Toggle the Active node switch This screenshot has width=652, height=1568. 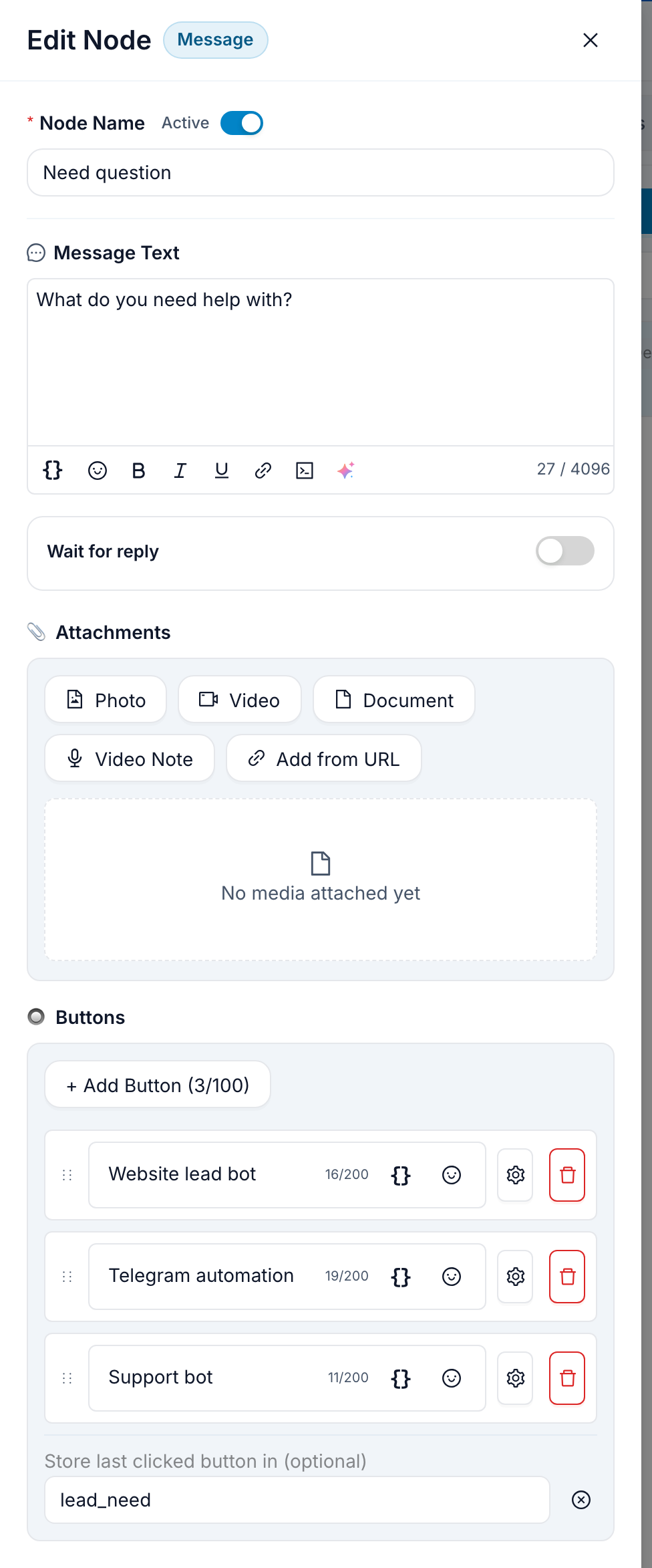point(242,123)
